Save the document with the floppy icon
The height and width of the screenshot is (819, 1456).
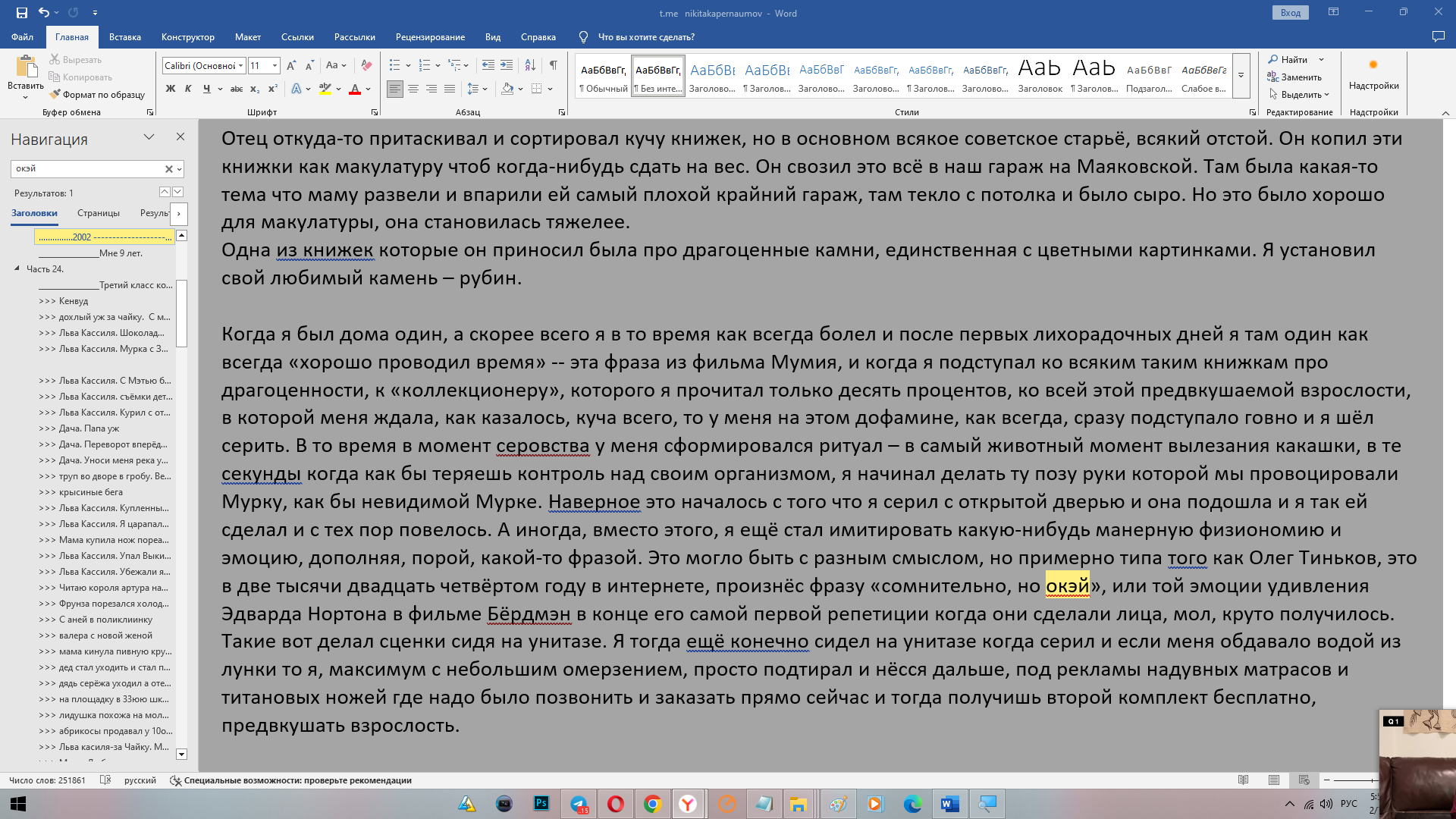pyautogui.click(x=21, y=13)
